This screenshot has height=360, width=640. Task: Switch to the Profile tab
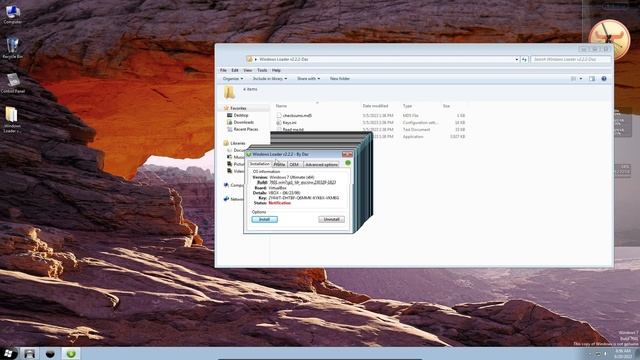[280, 164]
